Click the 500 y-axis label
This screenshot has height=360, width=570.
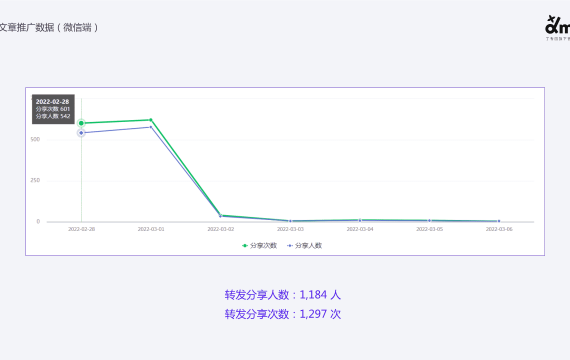tap(35, 139)
